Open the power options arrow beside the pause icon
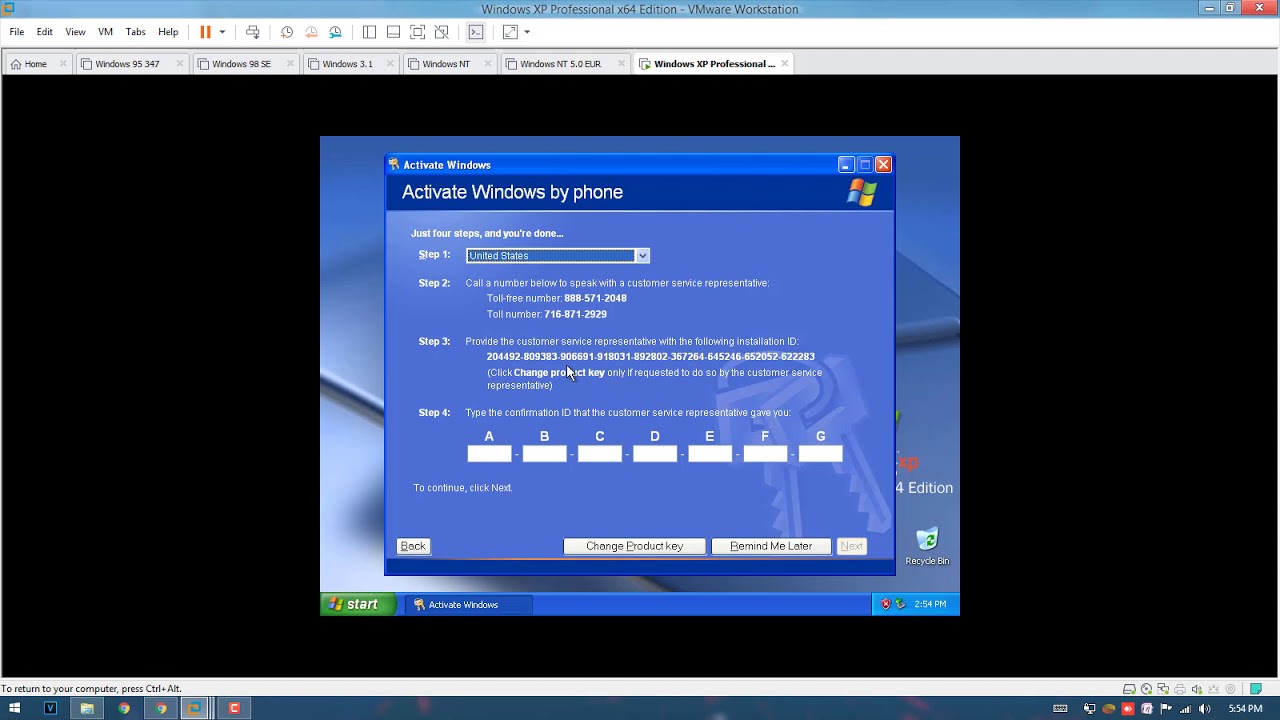1280x720 pixels. pyautogui.click(x=222, y=32)
